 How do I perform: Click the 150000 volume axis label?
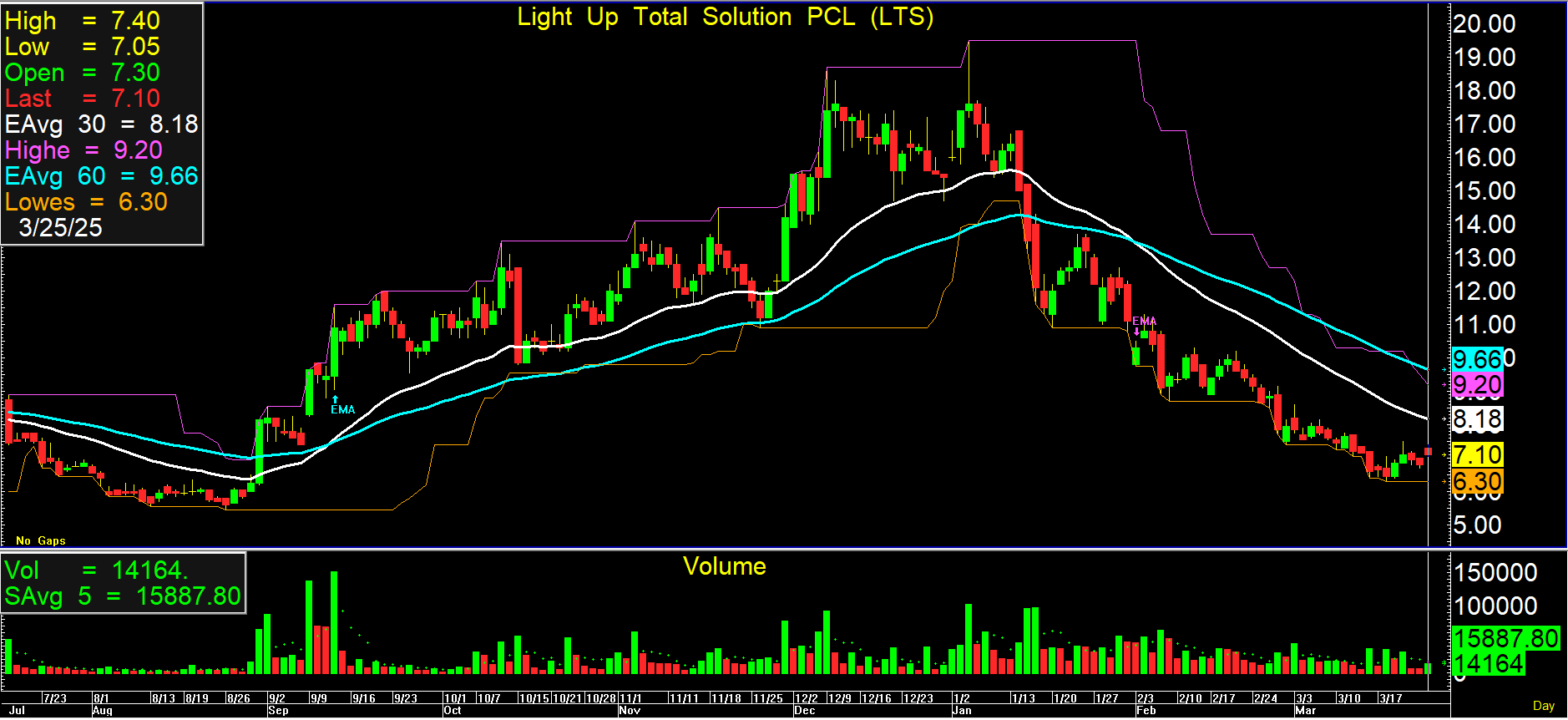point(1496,573)
